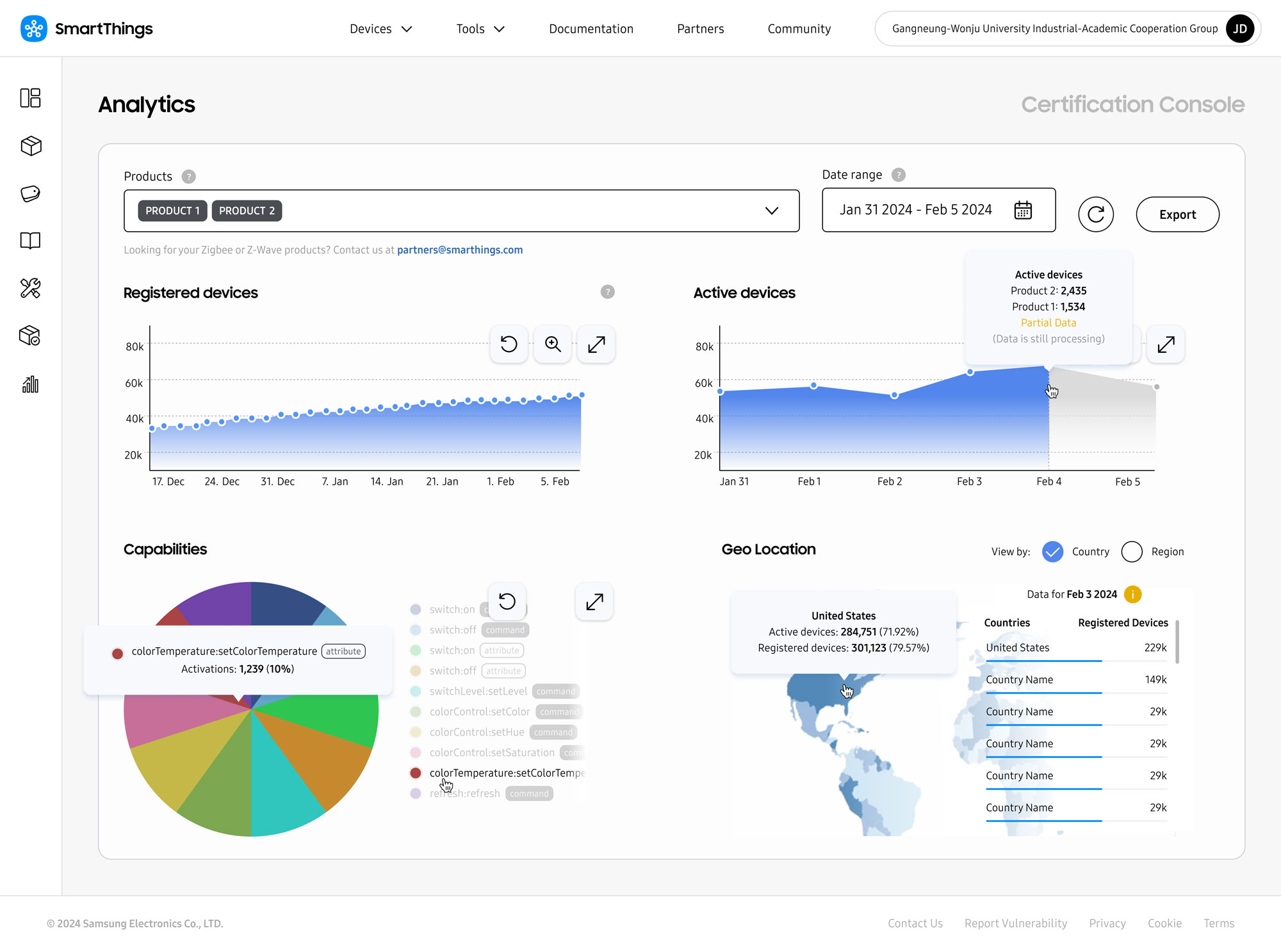Expand Registered devices chart to fullscreen
Image resolution: width=1281 pixels, height=952 pixels.
[596, 344]
